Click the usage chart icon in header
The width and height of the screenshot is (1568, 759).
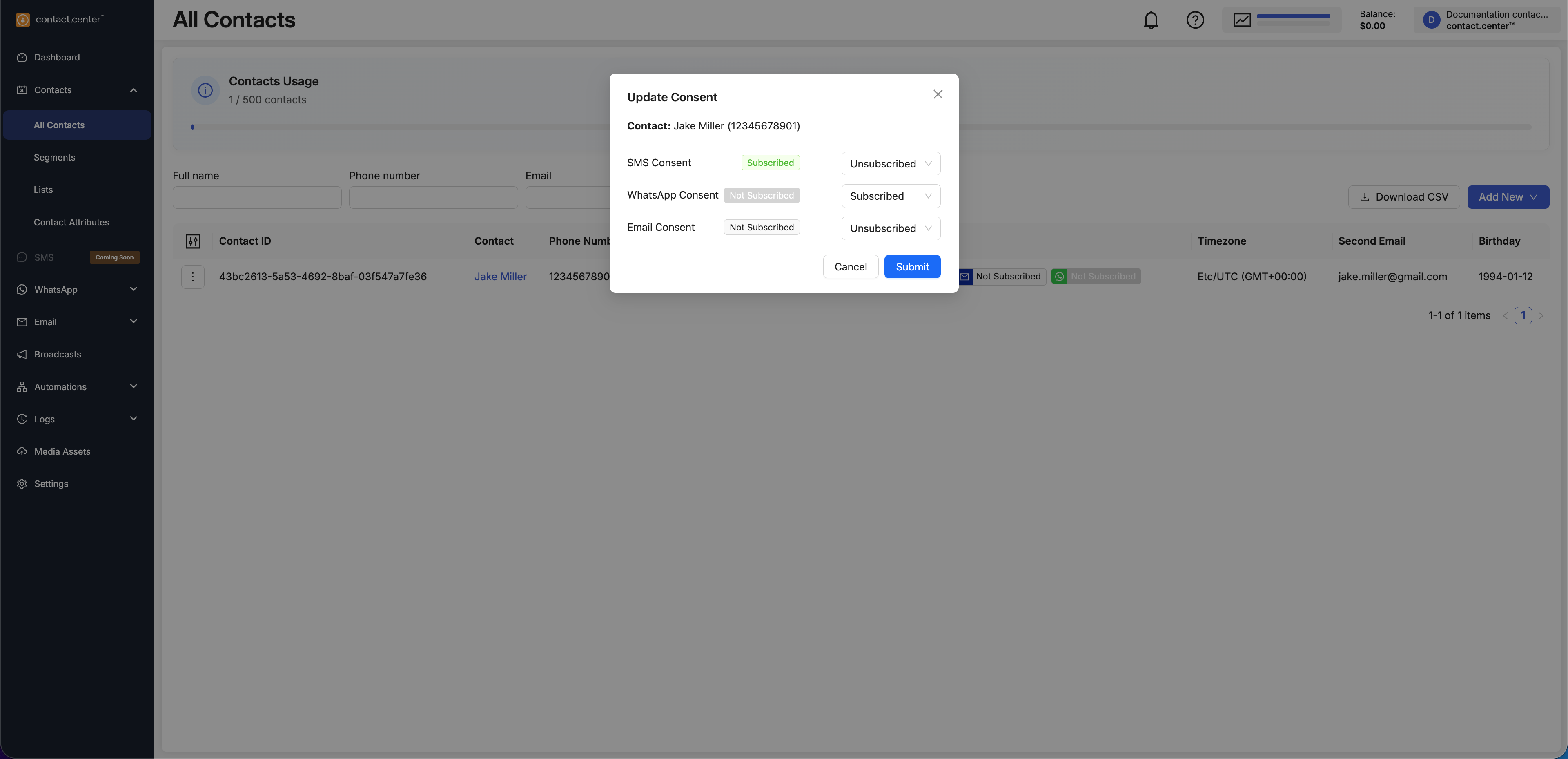tap(1242, 20)
